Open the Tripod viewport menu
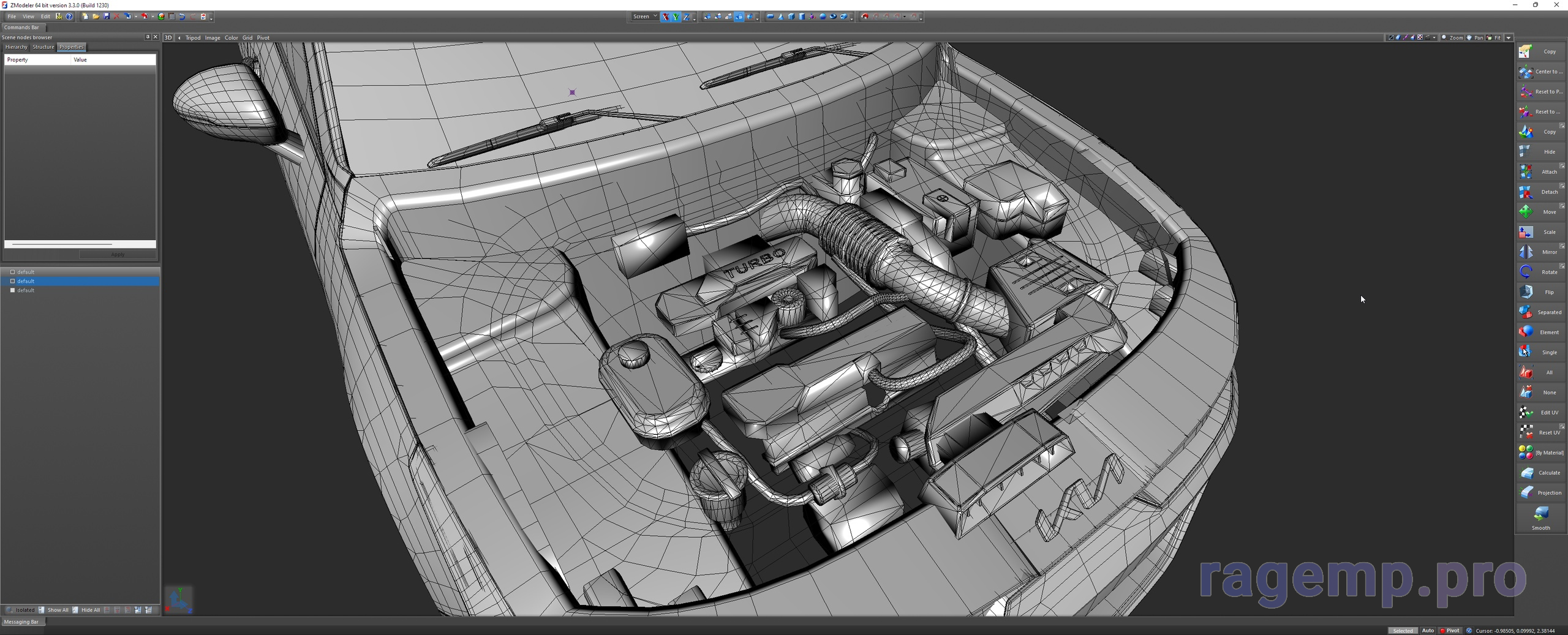This screenshot has height=635, width=1568. 193,37
